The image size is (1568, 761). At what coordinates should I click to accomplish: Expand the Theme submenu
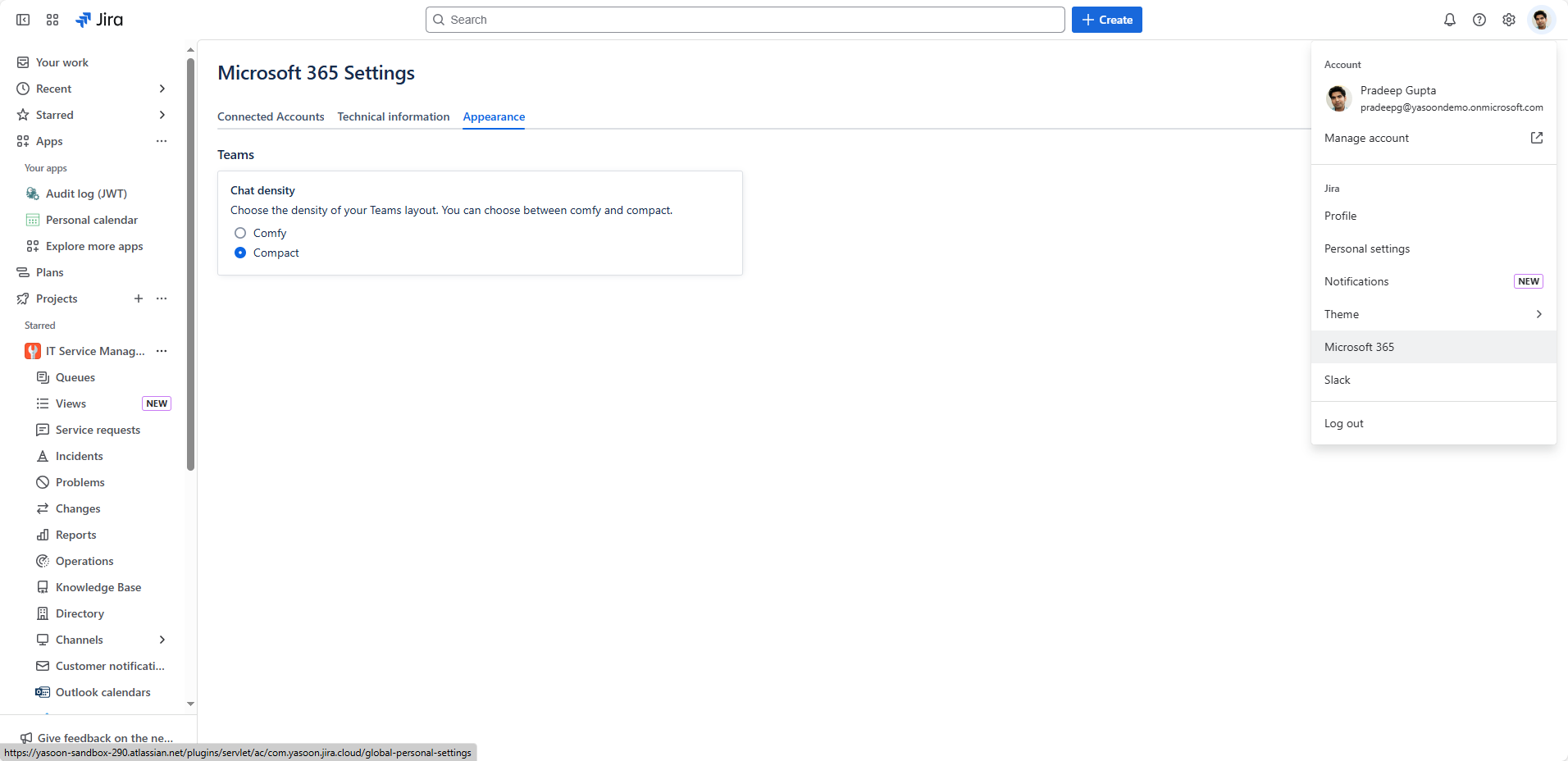click(x=1433, y=314)
